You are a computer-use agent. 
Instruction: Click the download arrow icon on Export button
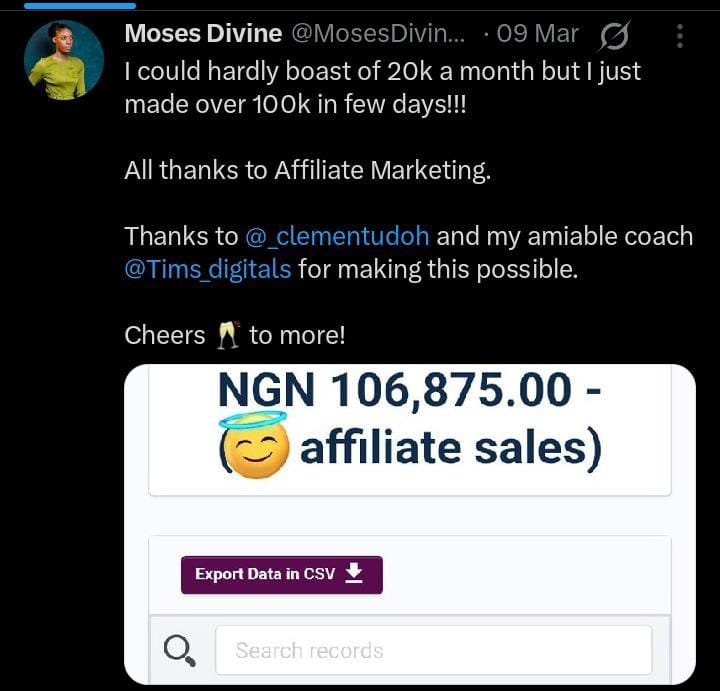pyautogui.click(x=354, y=572)
